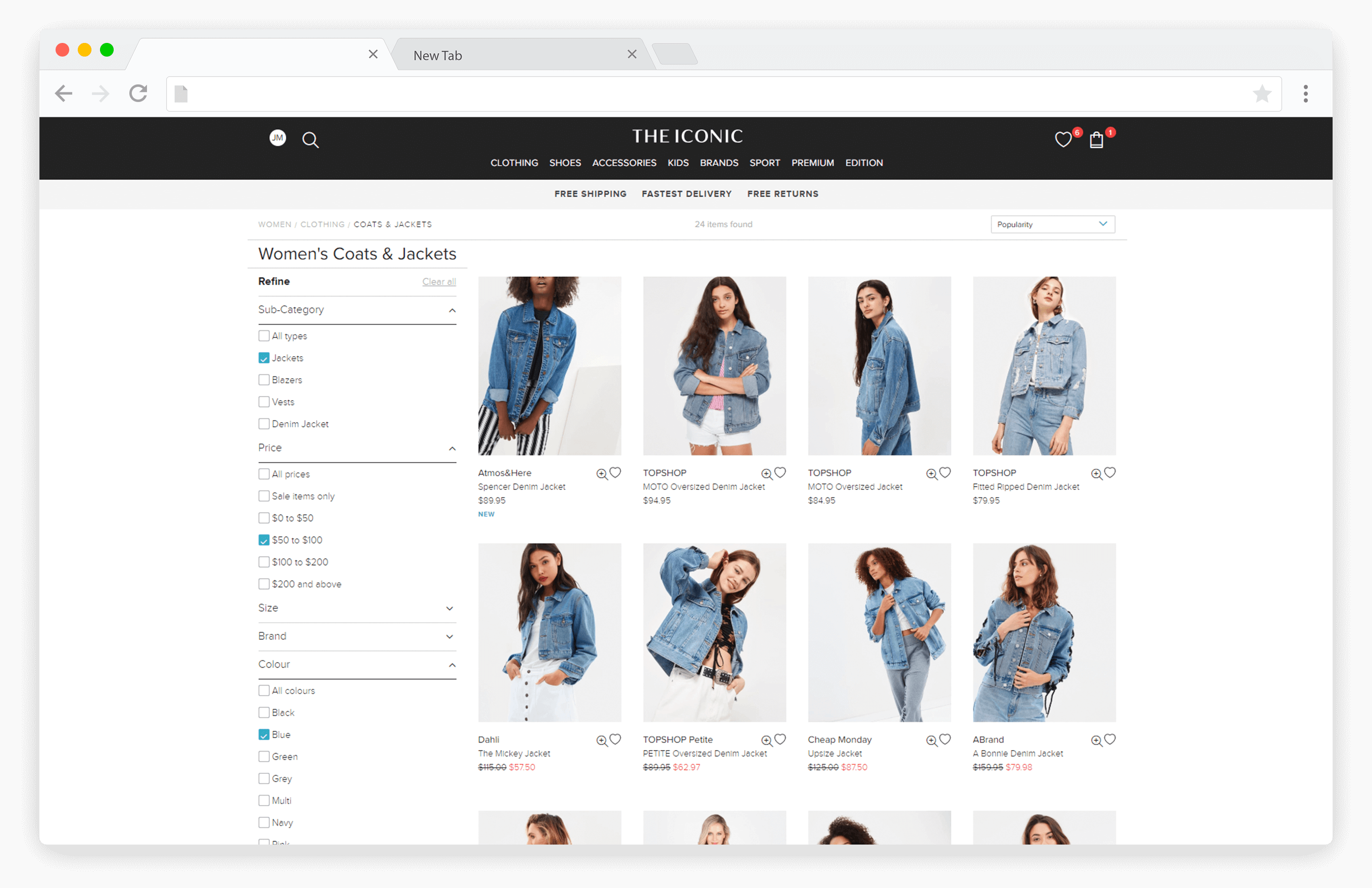Viewport: 1372px width, 888px height.
Task: Go to WOMEN breadcrumb link
Action: pyautogui.click(x=274, y=225)
